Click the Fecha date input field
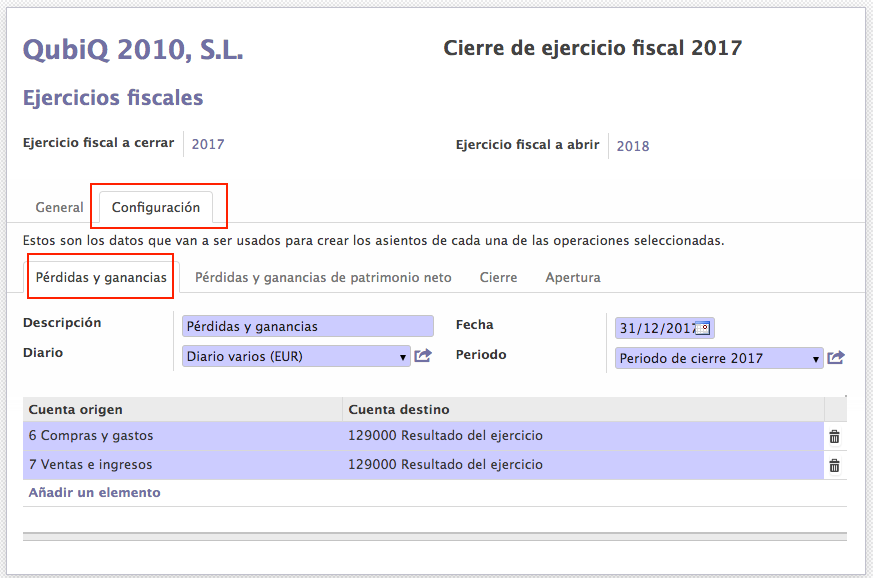Image resolution: width=873 pixels, height=578 pixels. (x=655, y=328)
